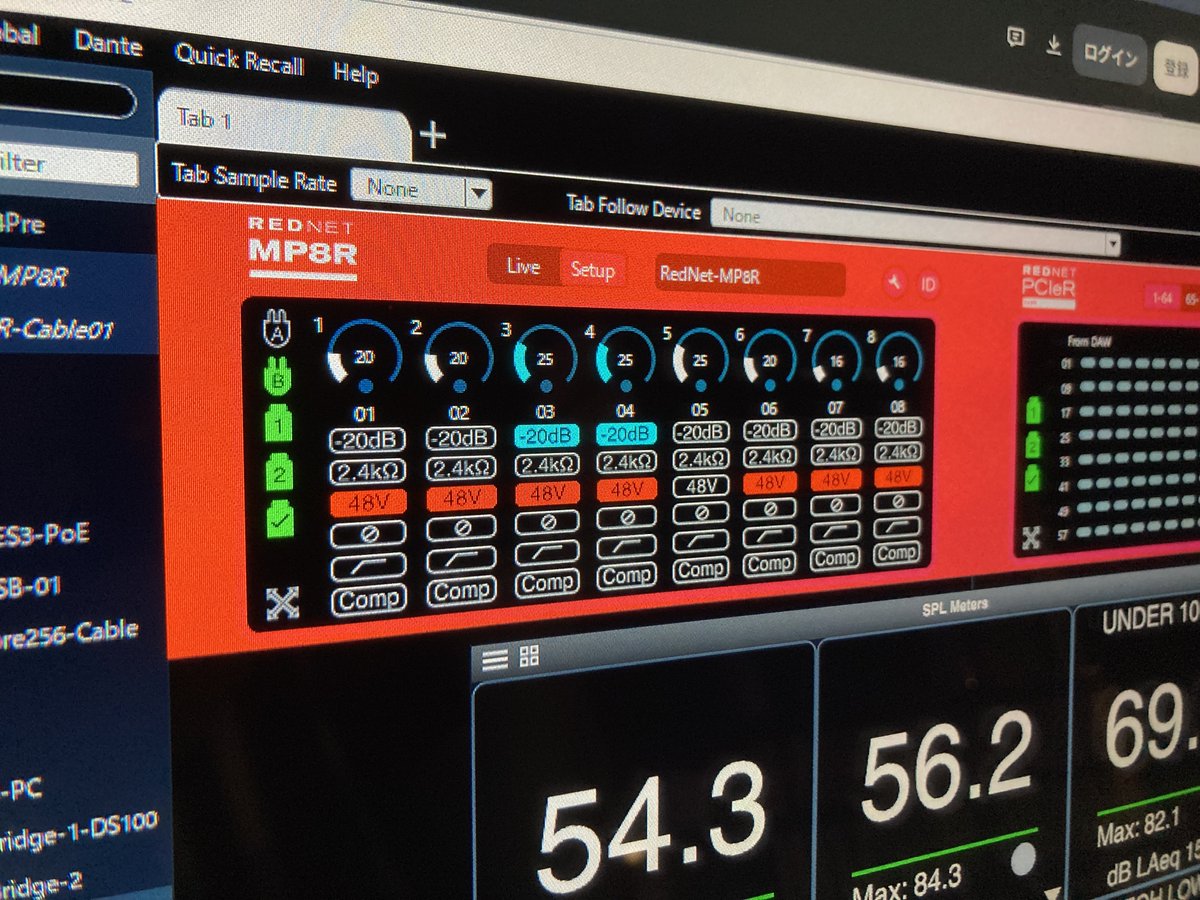Switch SPL Meters to grid view
Screen dimensions: 1200x900
point(529,656)
